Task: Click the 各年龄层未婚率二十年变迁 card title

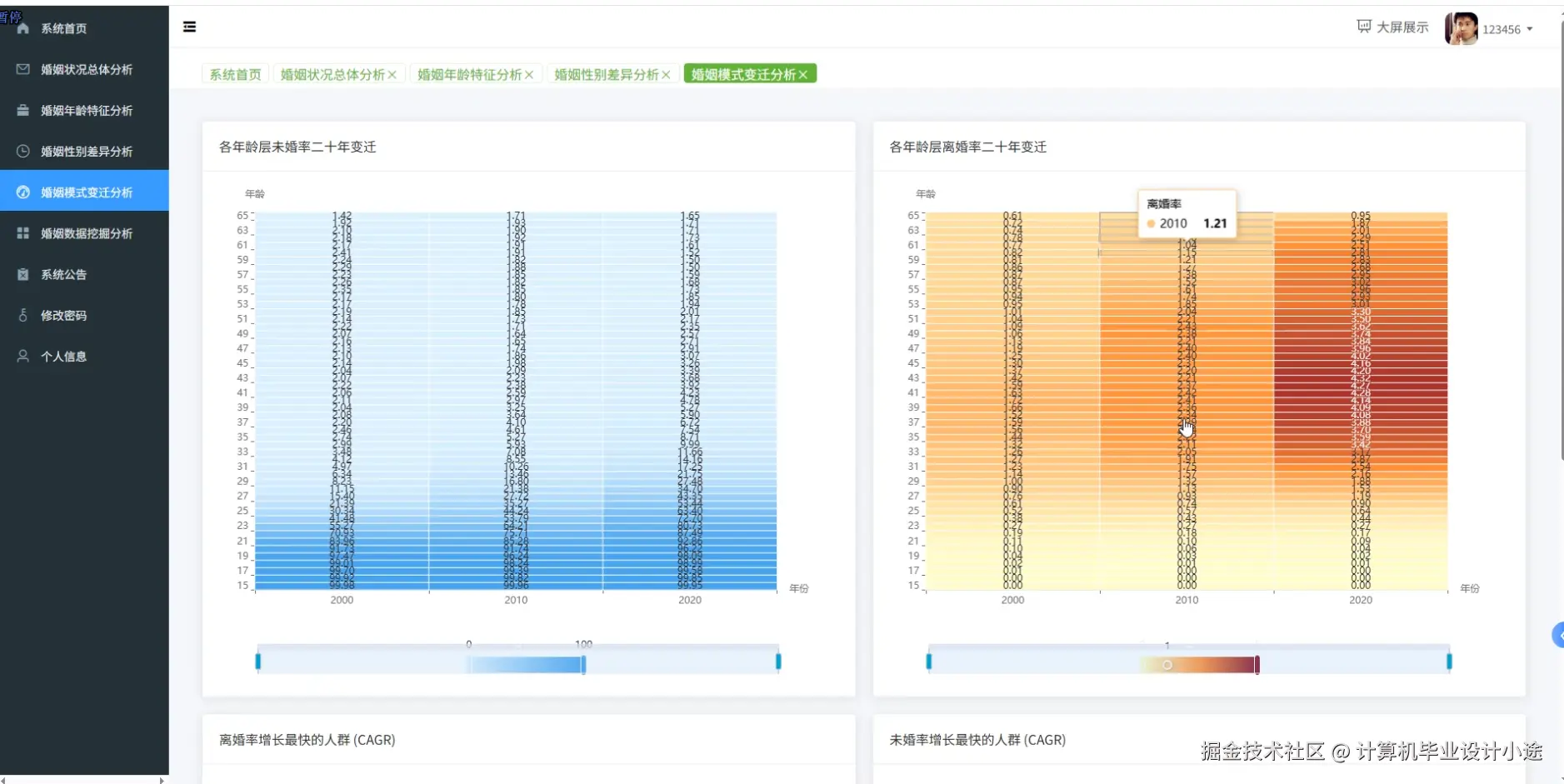Action: click(x=297, y=147)
